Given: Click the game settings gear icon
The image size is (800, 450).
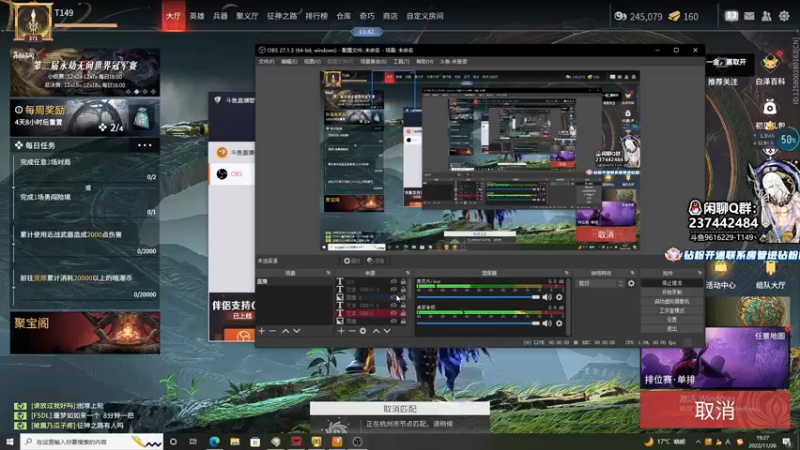Looking at the screenshot, I should pyautogui.click(x=784, y=16).
